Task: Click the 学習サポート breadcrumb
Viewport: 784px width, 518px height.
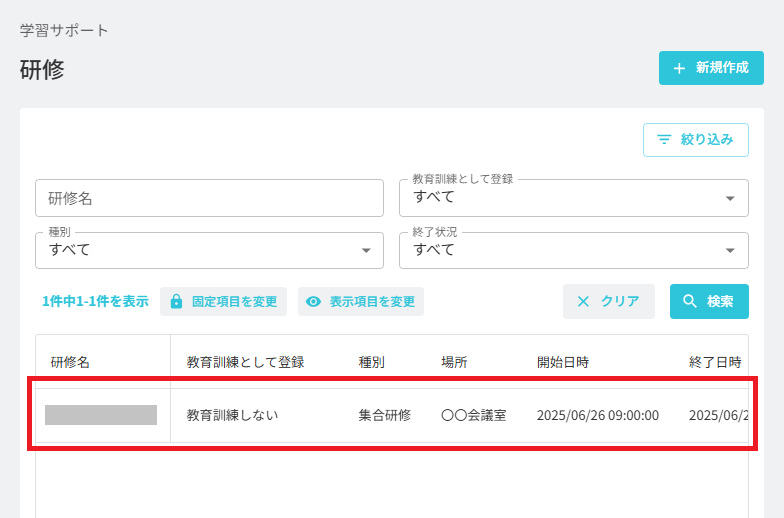Action: [64, 30]
